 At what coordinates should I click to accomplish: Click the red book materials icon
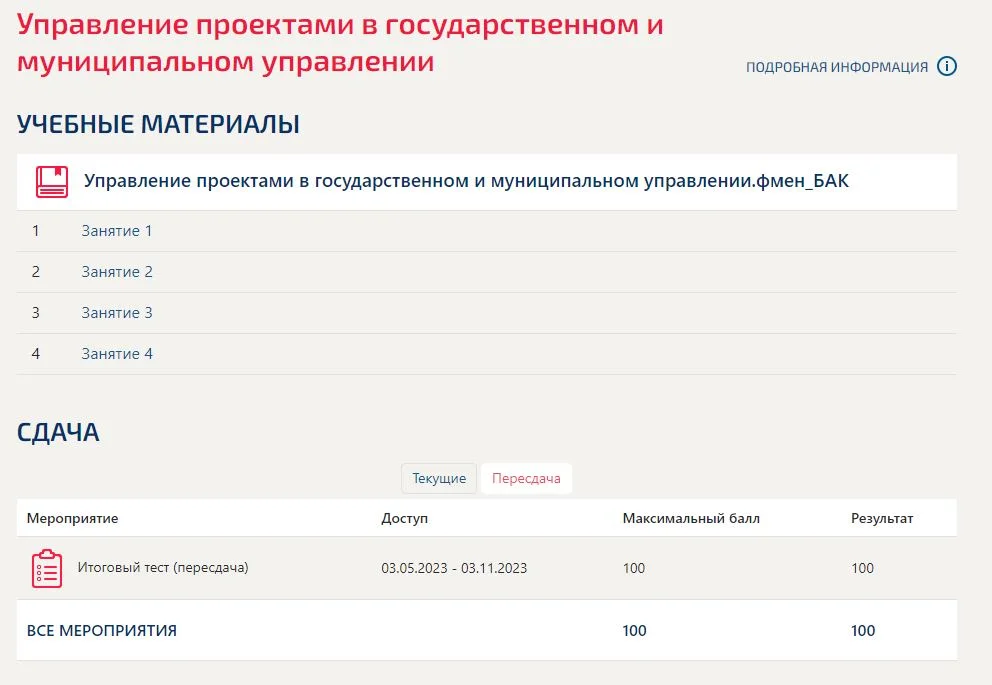(x=52, y=182)
